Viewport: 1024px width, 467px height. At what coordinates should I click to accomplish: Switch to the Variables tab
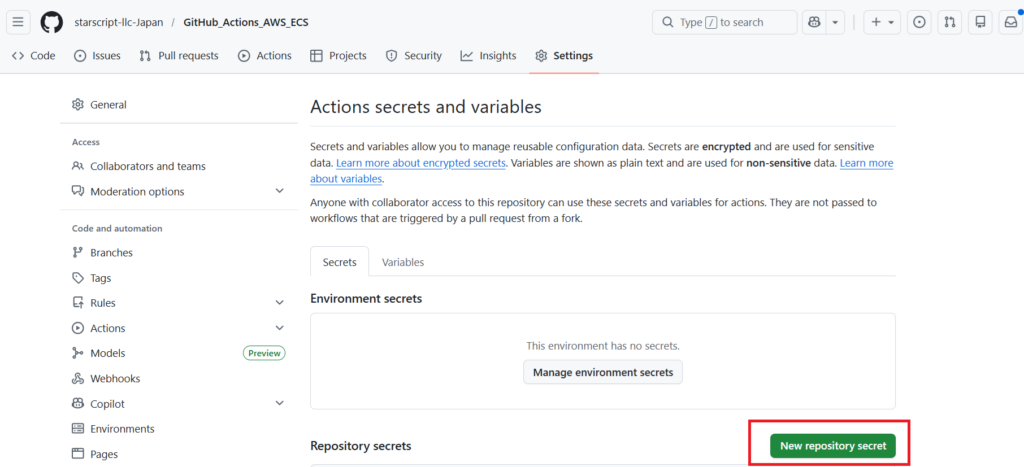(x=402, y=262)
